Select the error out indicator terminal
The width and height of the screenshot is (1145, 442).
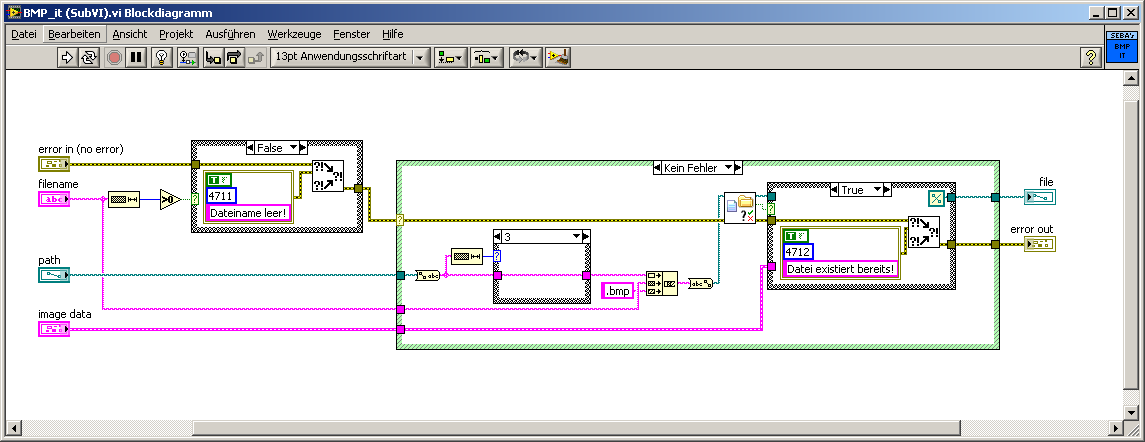click(1039, 244)
